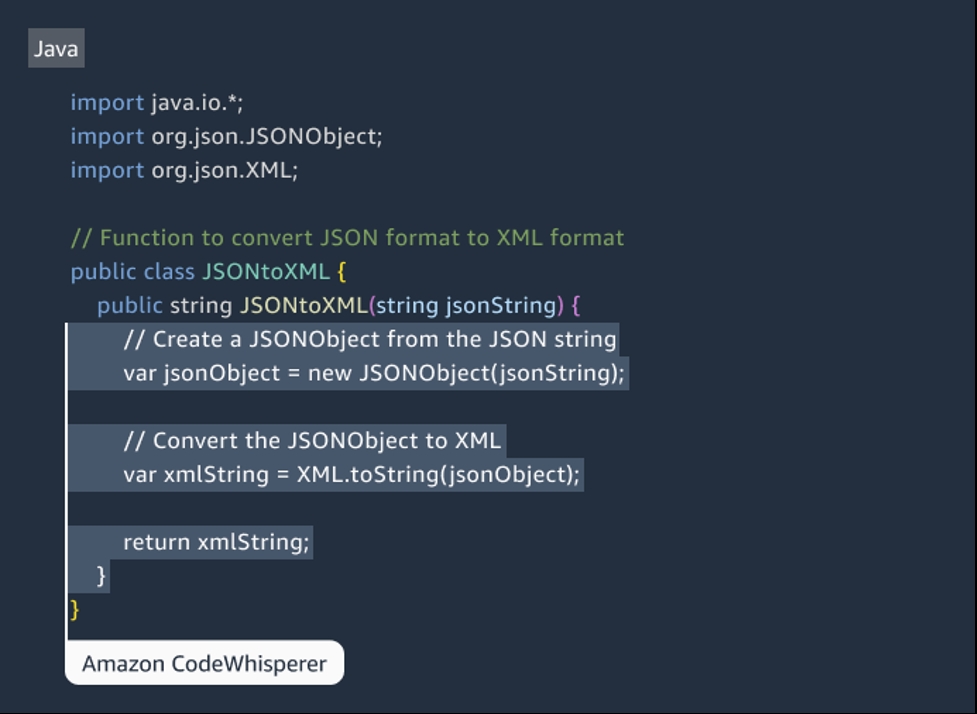The height and width of the screenshot is (714, 977).
Task: Click the org.json.JSONObject import line
Action: pyautogui.click(x=226, y=136)
